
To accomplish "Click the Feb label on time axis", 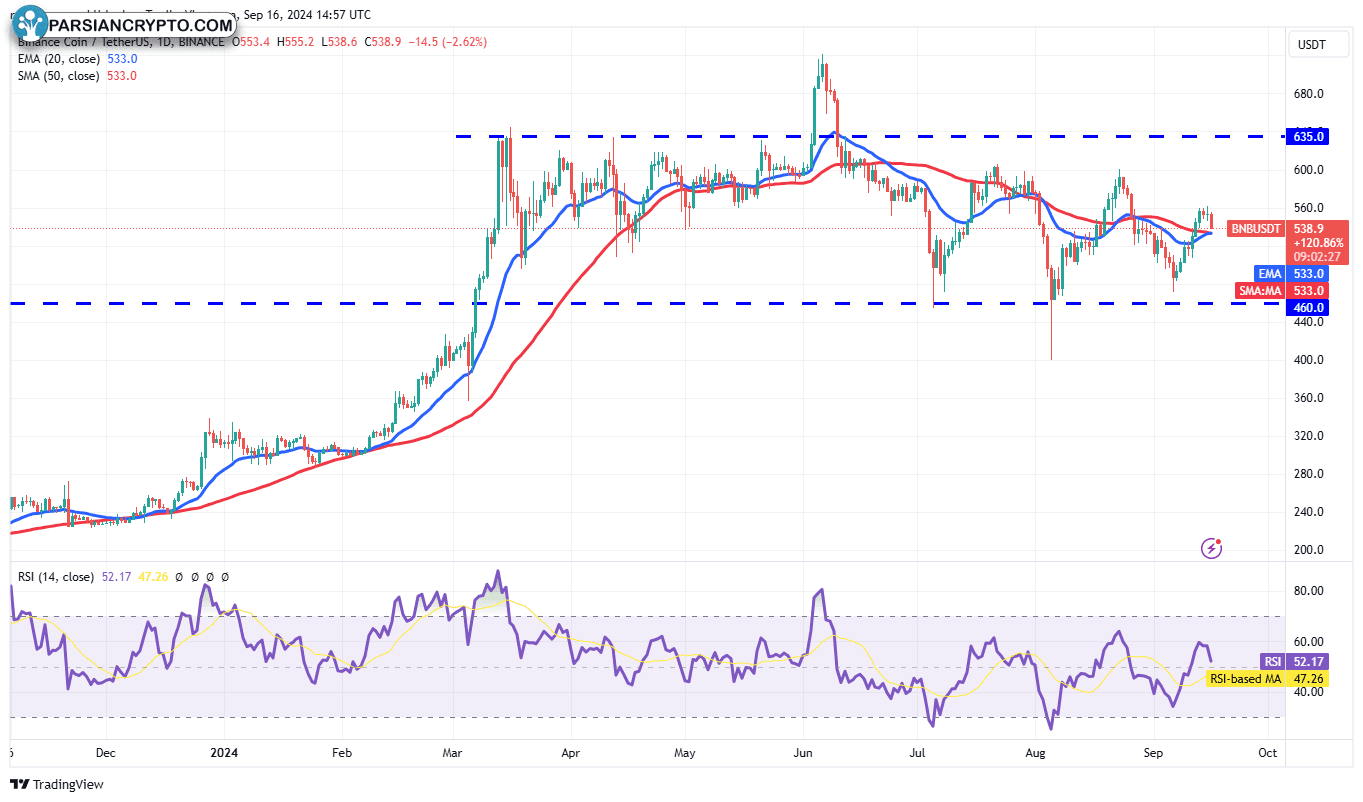I will (341, 752).
